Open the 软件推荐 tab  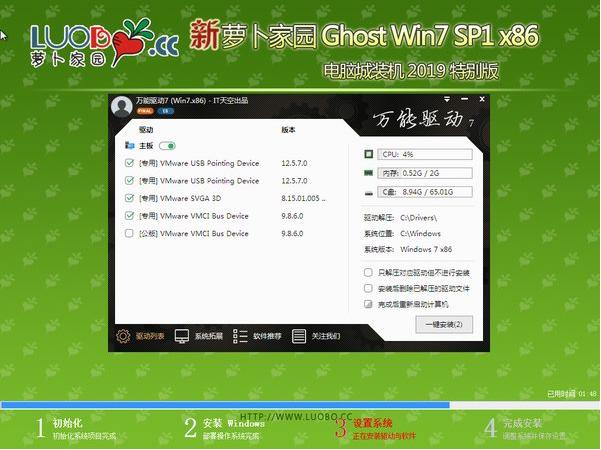tap(257, 336)
